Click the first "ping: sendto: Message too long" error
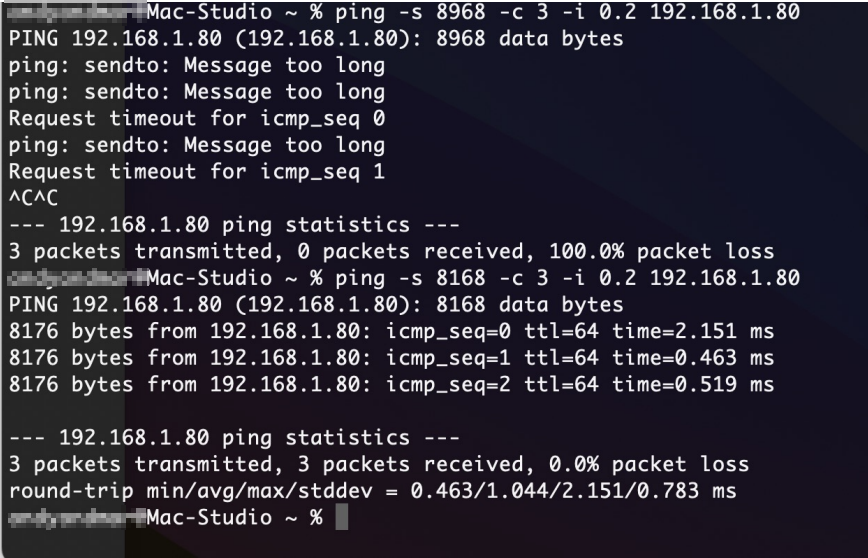This screenshot has width=868, height=558. pyautogui.click(x=196, y=66)
